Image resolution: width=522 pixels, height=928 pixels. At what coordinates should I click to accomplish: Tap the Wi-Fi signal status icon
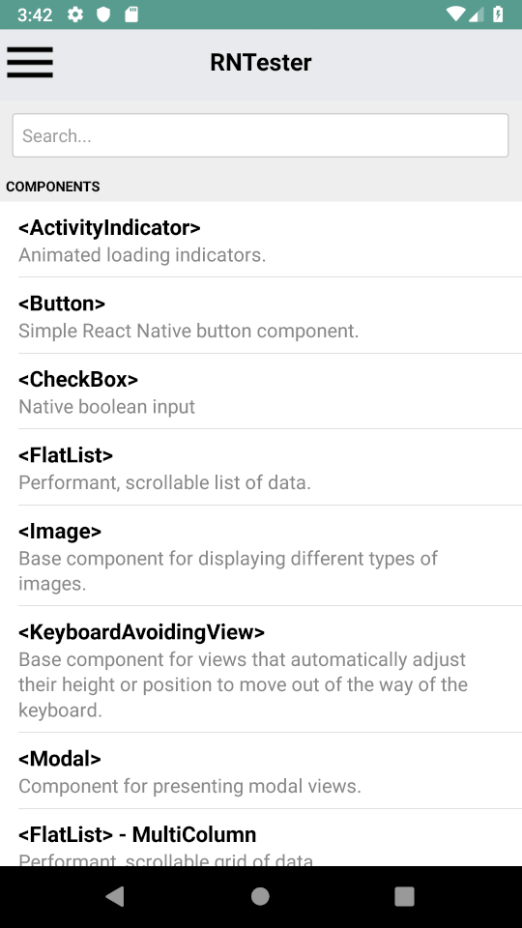pos(455,15)
